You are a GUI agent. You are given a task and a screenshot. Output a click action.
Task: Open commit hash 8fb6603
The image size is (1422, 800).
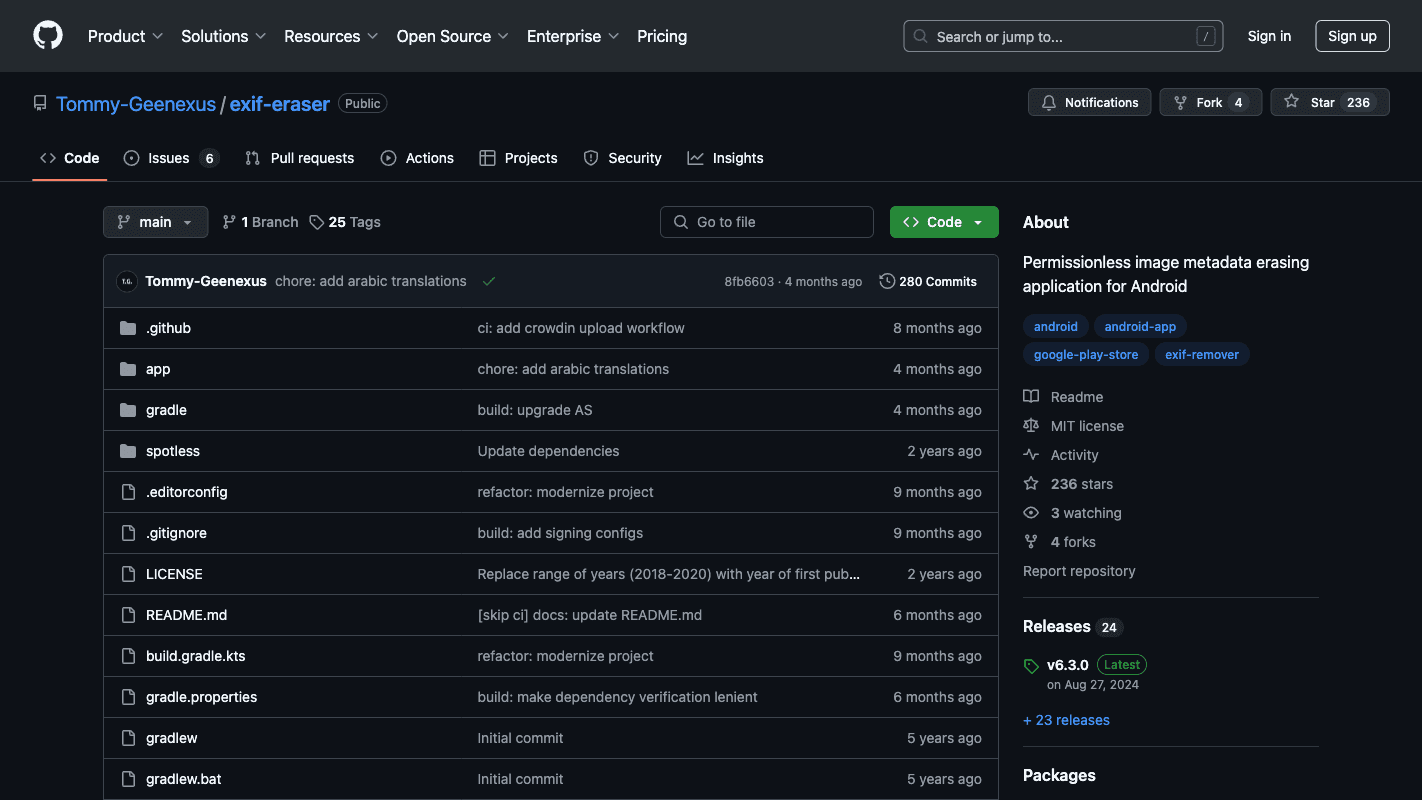pos(749,282)
